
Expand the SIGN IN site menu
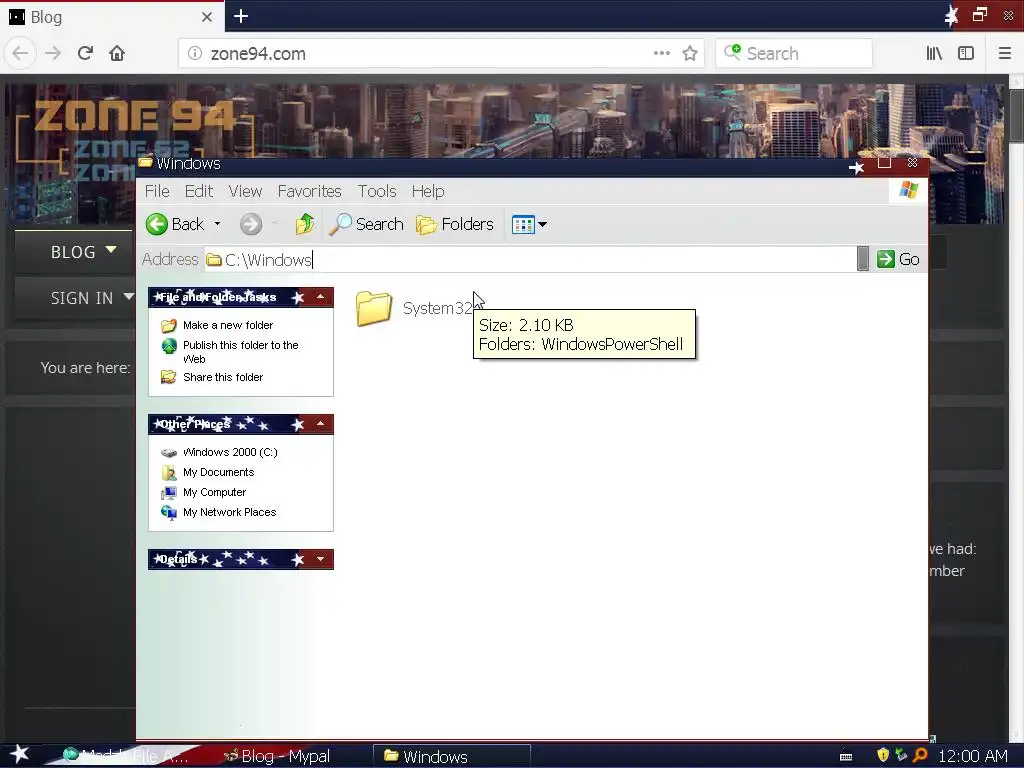91,298
